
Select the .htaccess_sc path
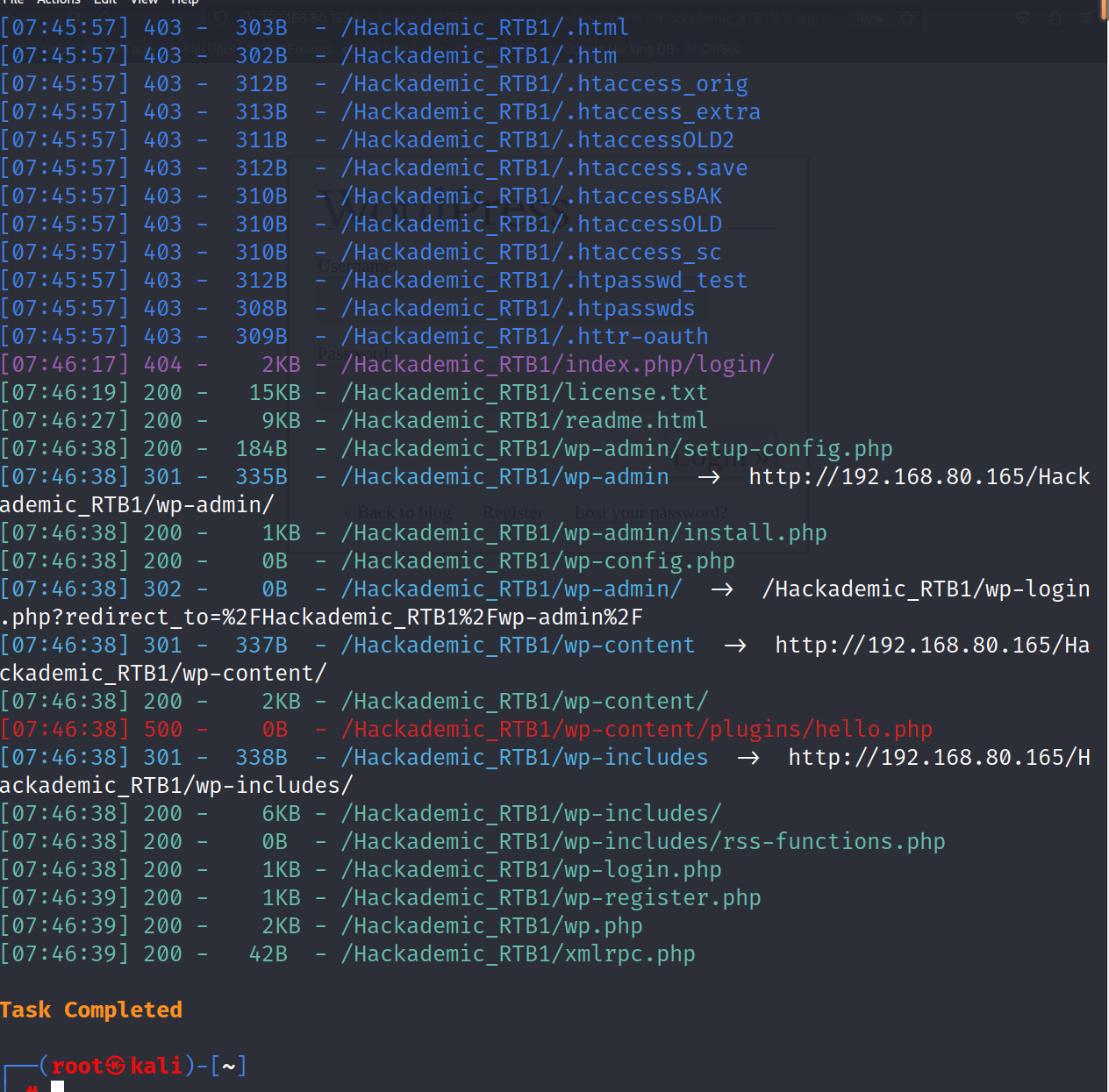coord(531,252)
